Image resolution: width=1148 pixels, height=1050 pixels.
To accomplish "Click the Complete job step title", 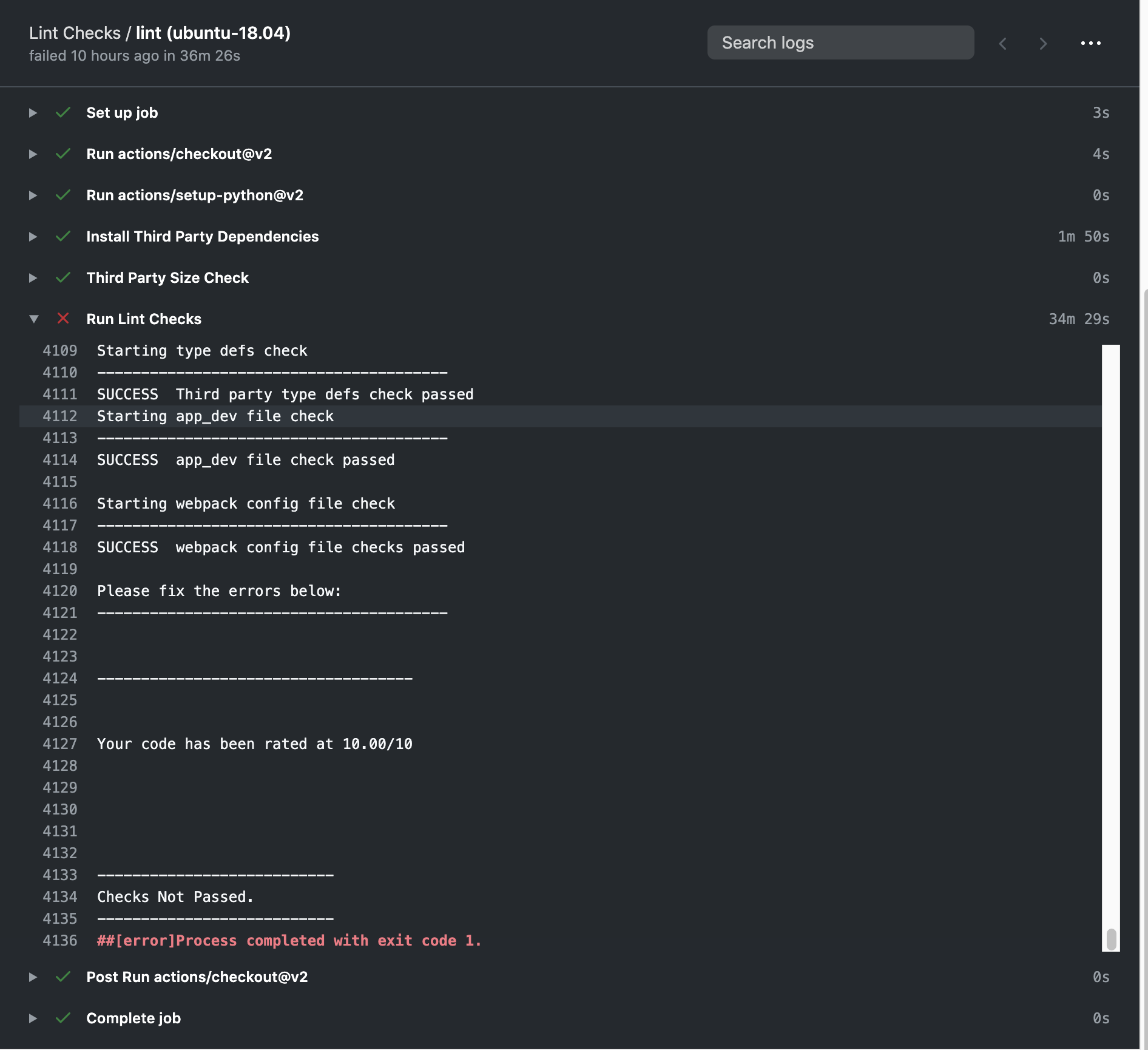I will [133, 1018].
